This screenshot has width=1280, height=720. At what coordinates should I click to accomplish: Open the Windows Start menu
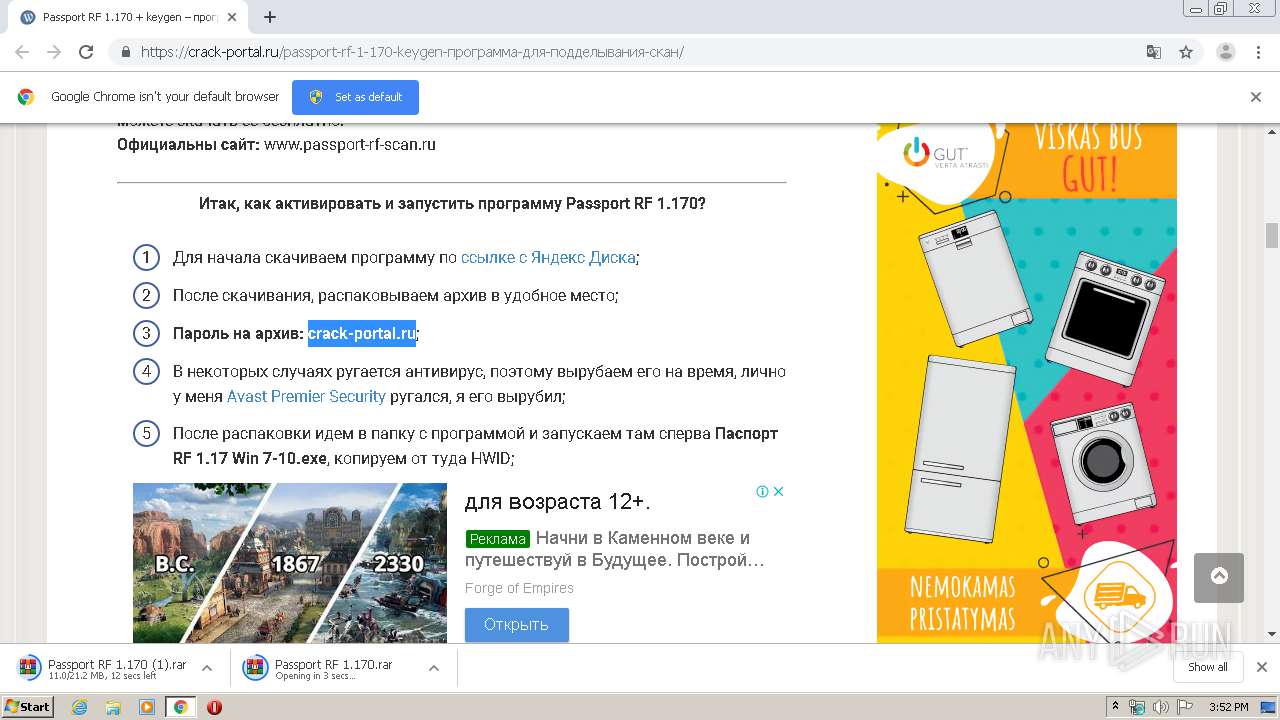click(27, 706)
